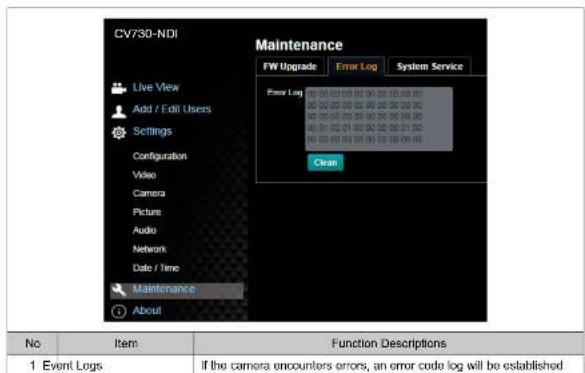The image size is (585, 373).
Task: Click the About info icon
Action: [x=119, y=311]
